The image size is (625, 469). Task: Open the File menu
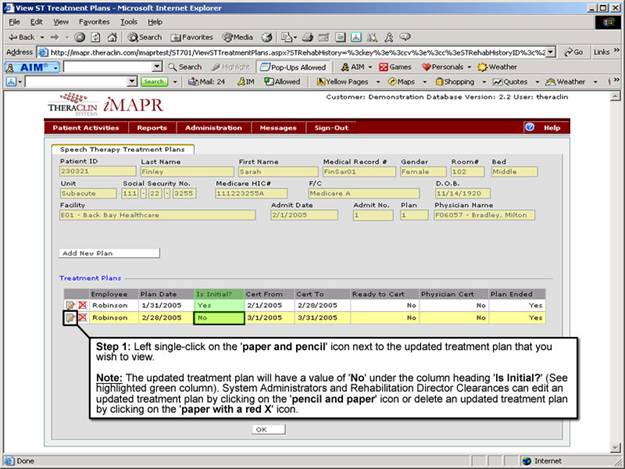(x=14, y=22)
